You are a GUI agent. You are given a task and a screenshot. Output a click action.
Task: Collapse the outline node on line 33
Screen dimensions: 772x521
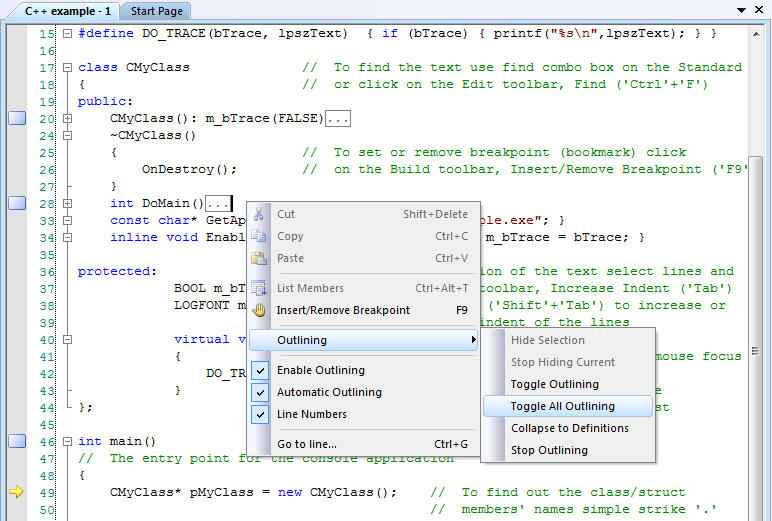click(67, 221)
